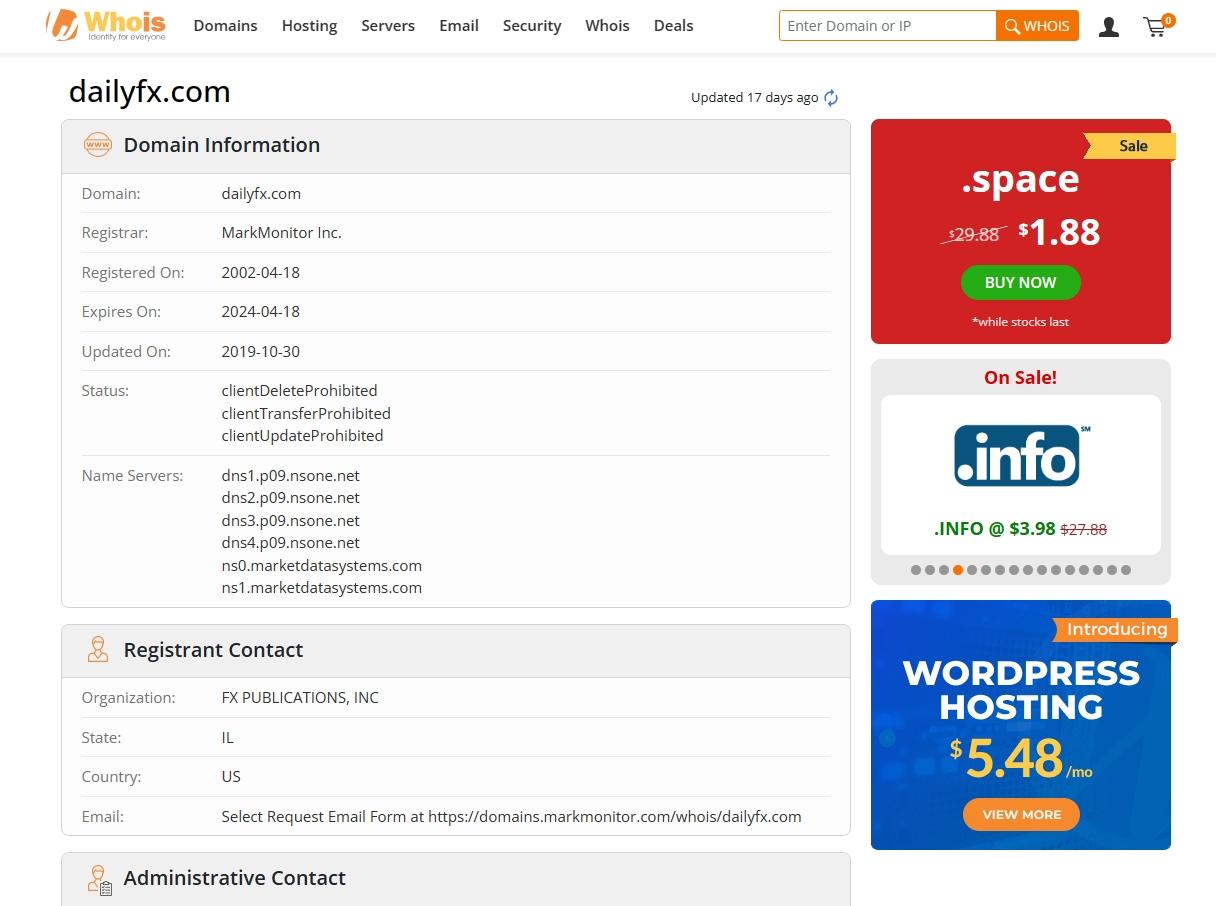Click the refresh icon next to Updated
1216x906 pixels.
[x=831, y=98]
